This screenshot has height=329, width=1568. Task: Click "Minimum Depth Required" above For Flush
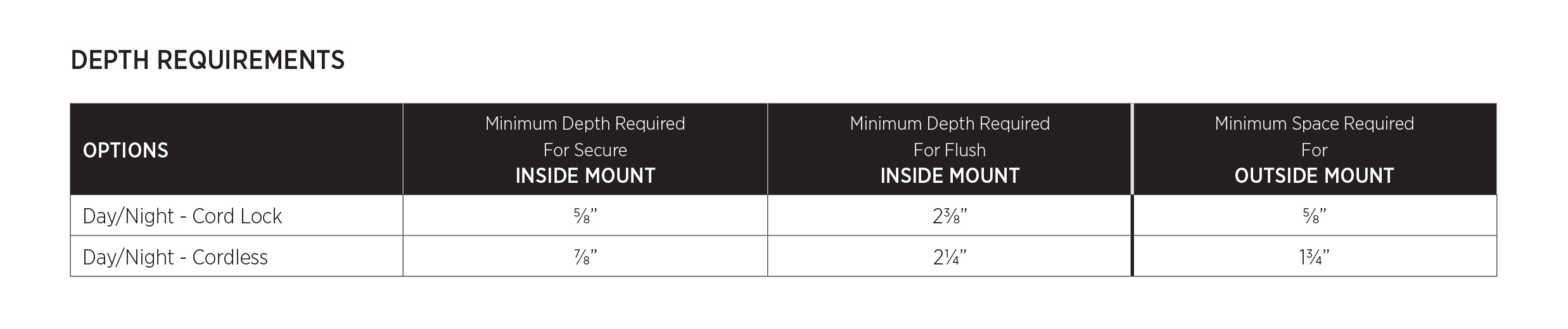[950, 123]
